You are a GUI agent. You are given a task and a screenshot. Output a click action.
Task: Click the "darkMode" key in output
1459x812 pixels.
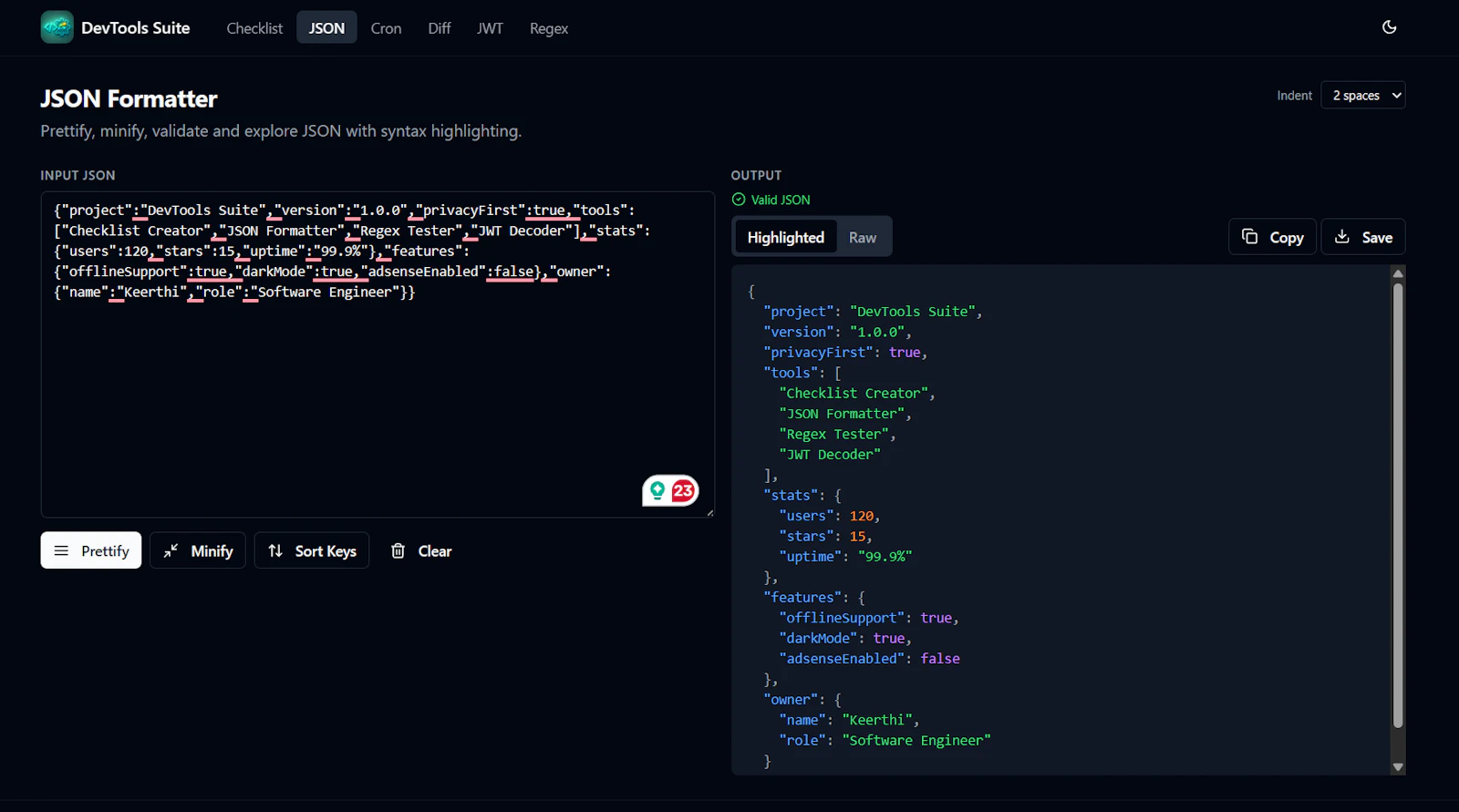pos(818,639)
